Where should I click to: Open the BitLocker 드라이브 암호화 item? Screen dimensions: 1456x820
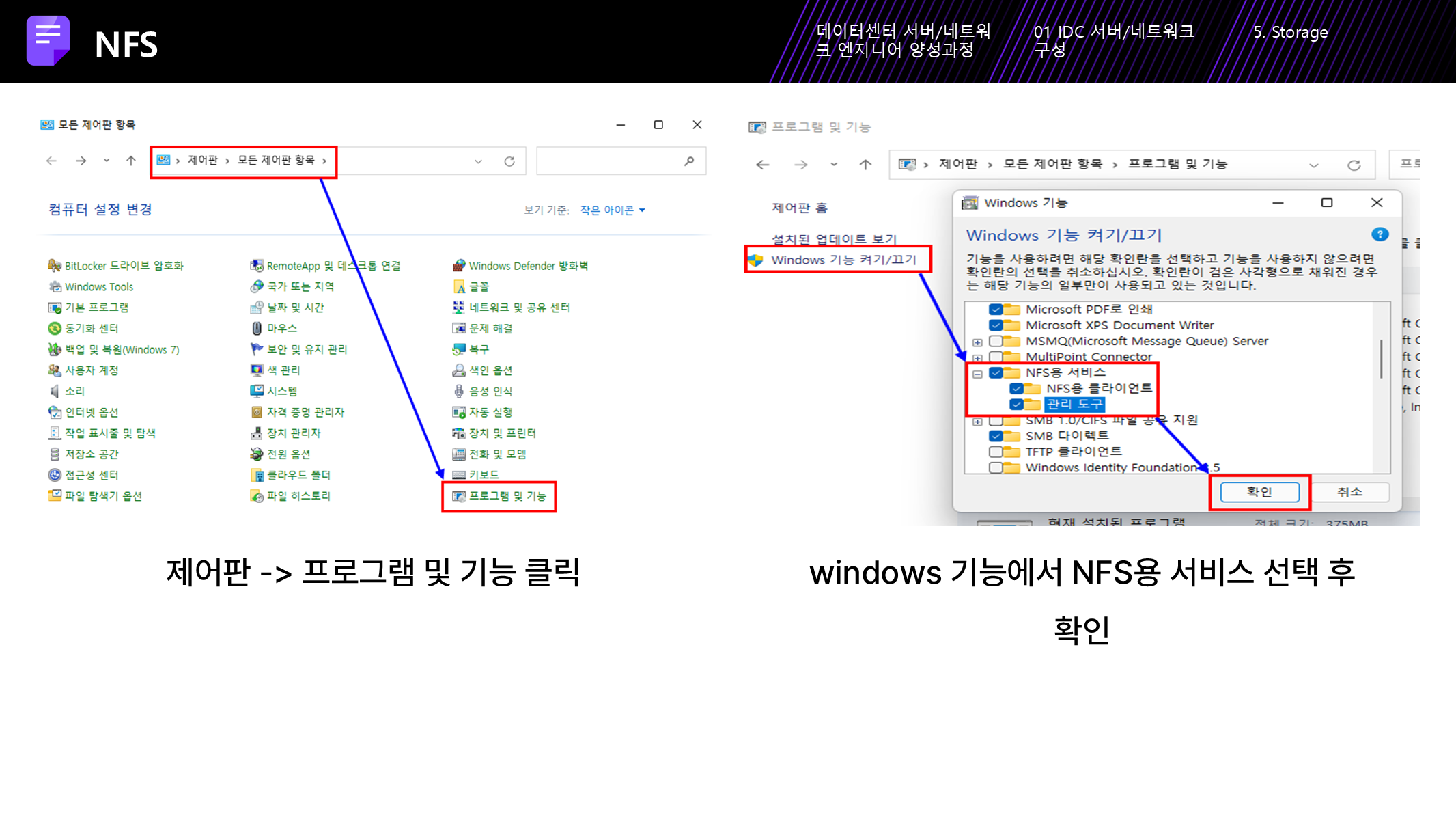point(123,266)
